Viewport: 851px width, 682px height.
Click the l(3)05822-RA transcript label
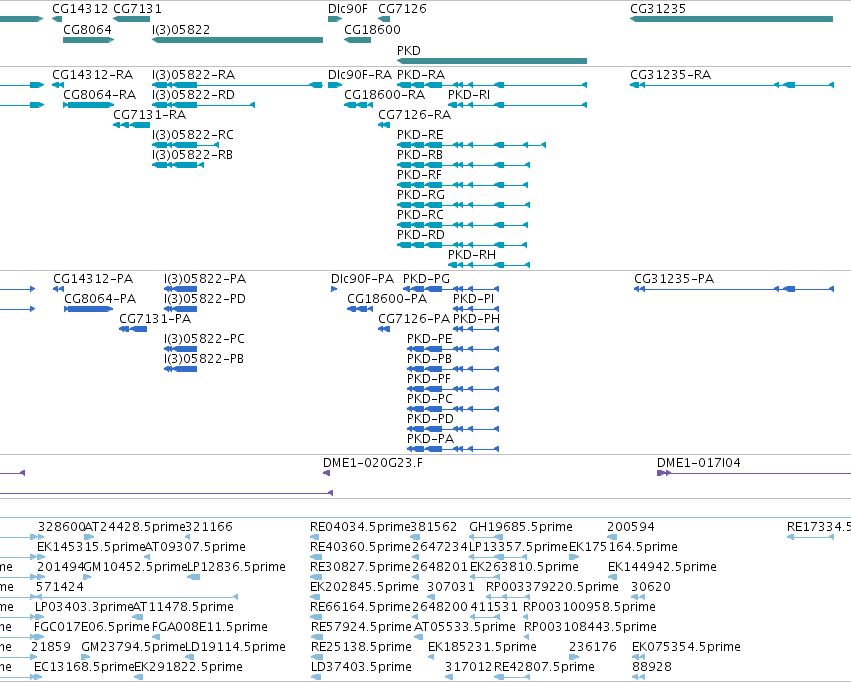point(193,74)
